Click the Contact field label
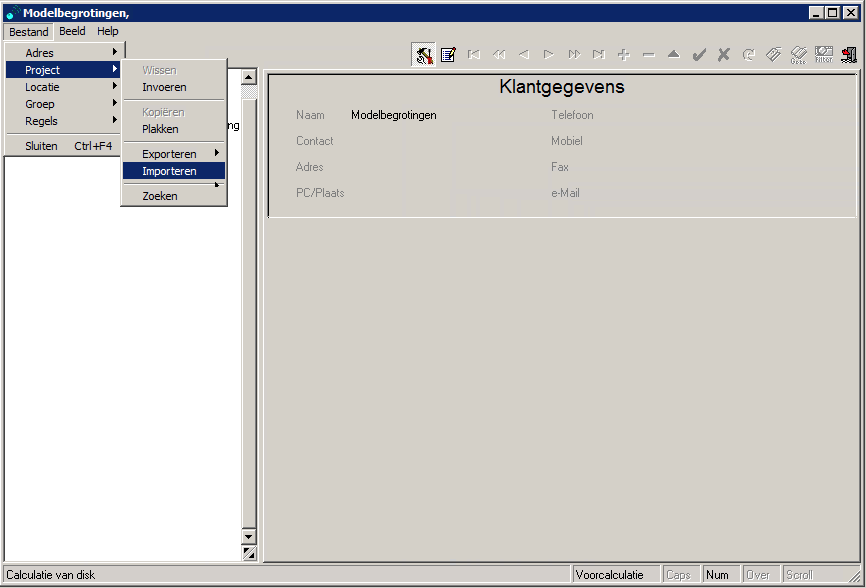 pyautogui.click(x=314, y=141)
